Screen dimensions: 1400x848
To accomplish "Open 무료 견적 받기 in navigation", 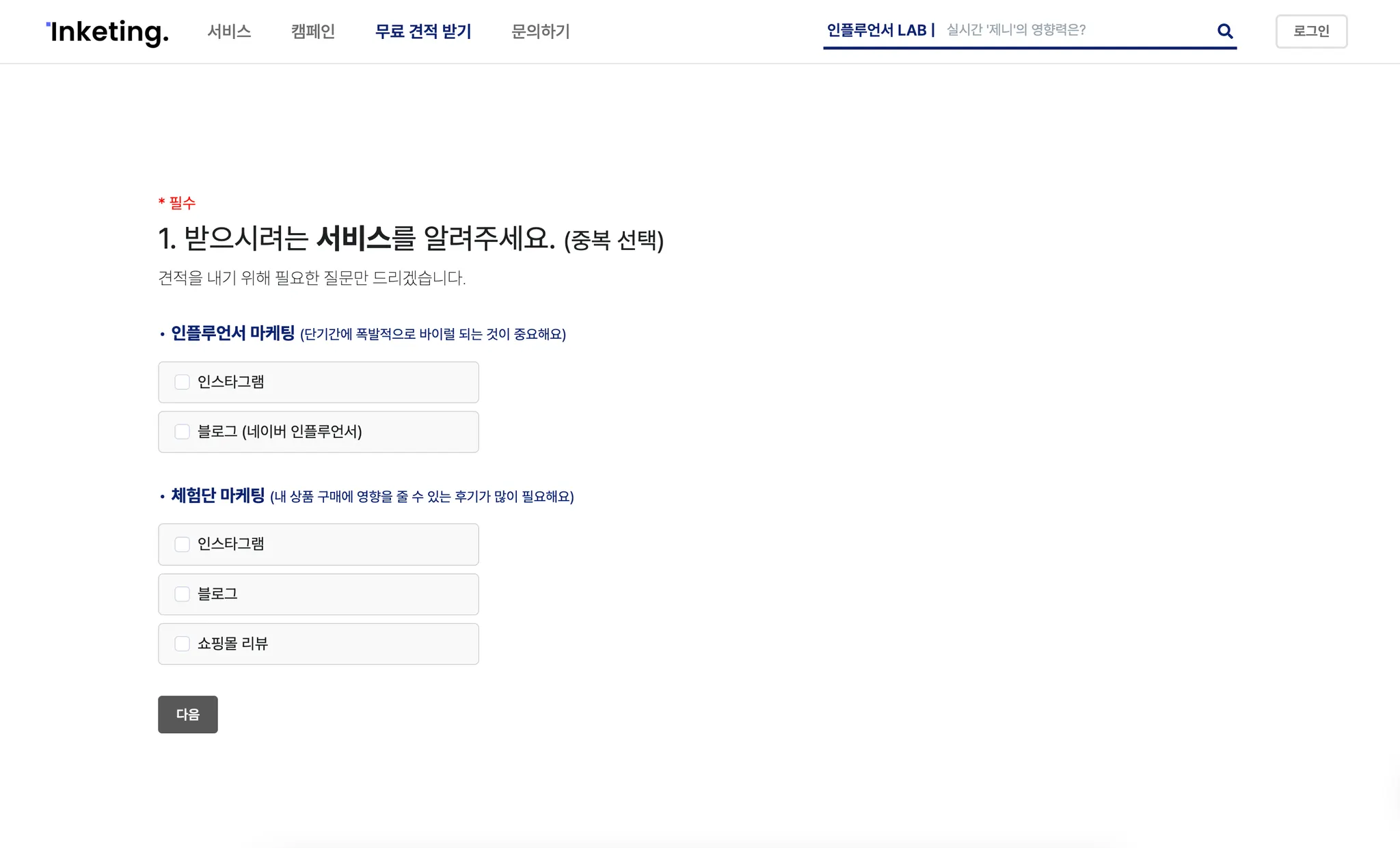I will (423, 31).
